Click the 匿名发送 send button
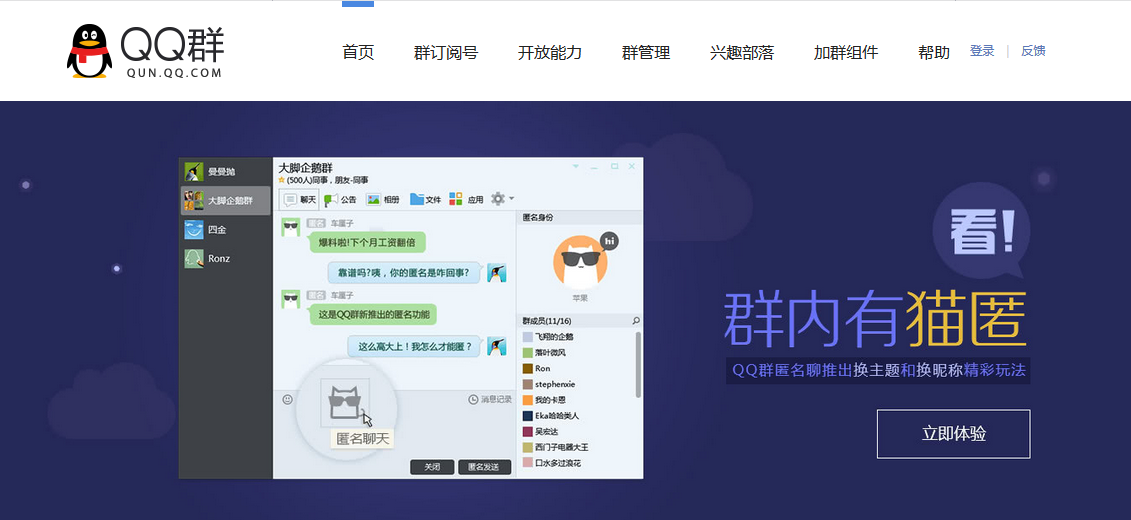This screenshot has width=1131, height=520. [x=484, y=467]
